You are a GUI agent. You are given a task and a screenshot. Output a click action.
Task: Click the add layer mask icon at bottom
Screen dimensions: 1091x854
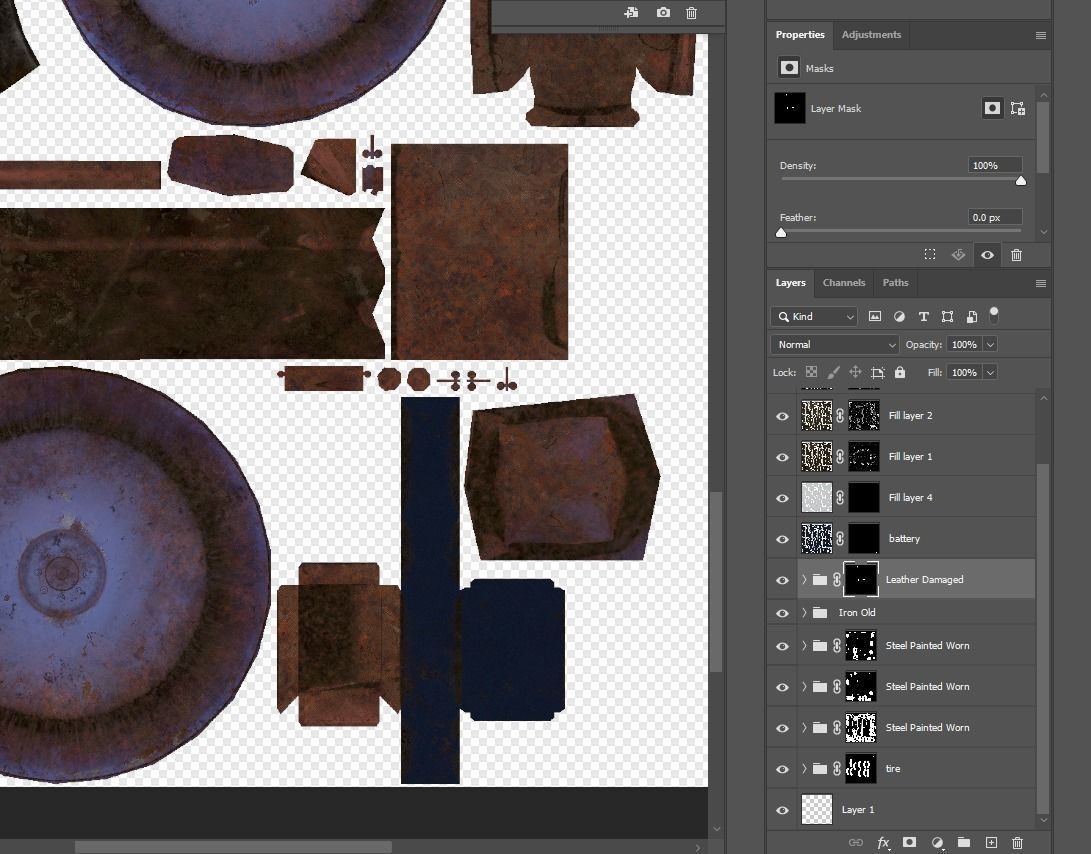(909, 842)
